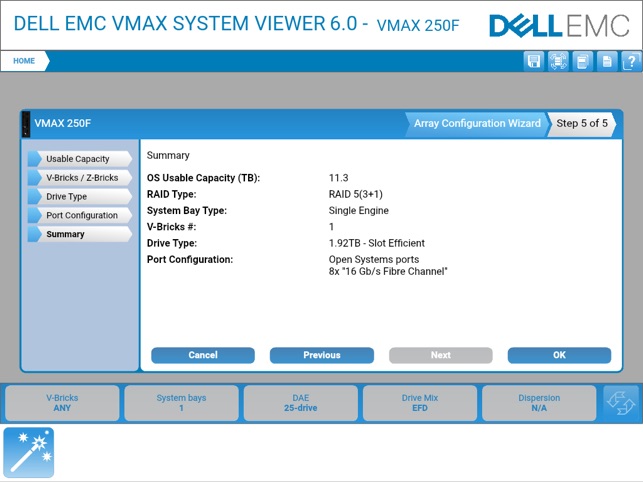643x482 pixels.
Task: Confirm the configuration with OK
Action: coord(559,355)
